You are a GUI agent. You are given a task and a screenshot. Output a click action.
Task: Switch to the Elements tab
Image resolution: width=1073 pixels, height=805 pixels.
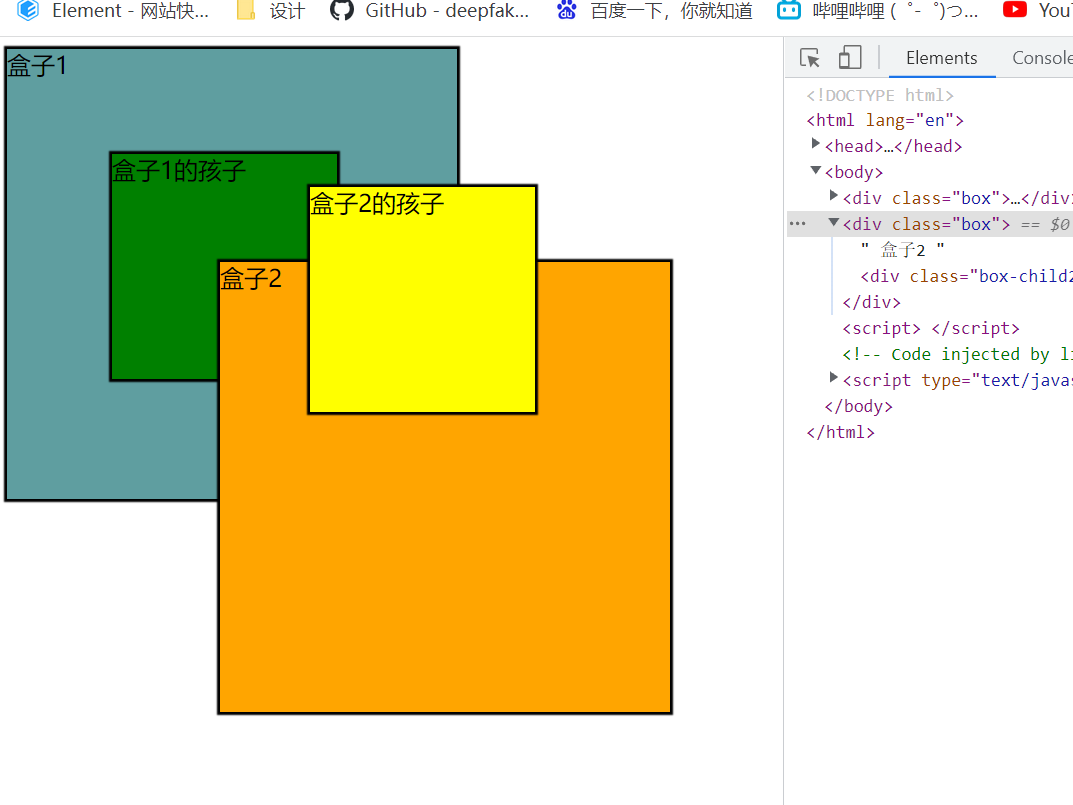tap(942, 58)
